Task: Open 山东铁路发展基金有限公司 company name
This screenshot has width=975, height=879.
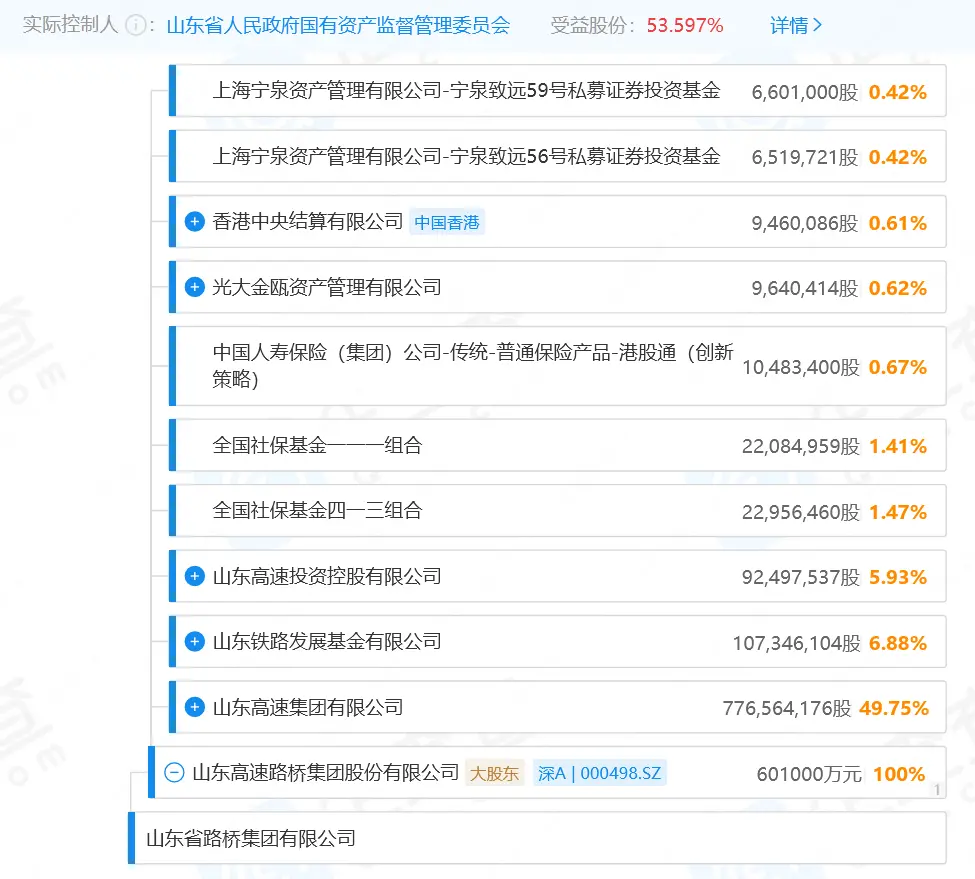Action: coord(327,642)
